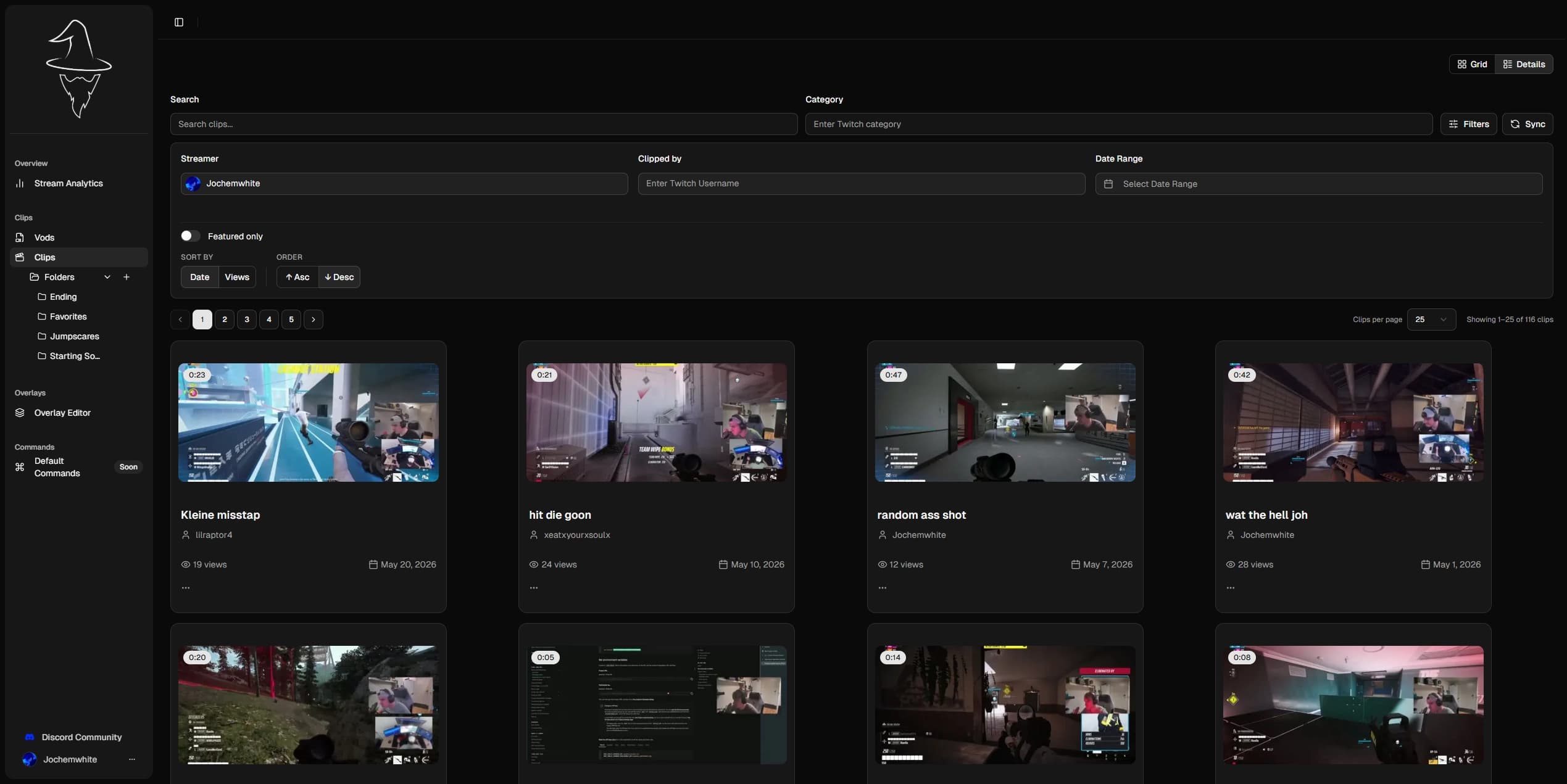
Task: Click the Sync button
Action: [x=1528, y=124]
